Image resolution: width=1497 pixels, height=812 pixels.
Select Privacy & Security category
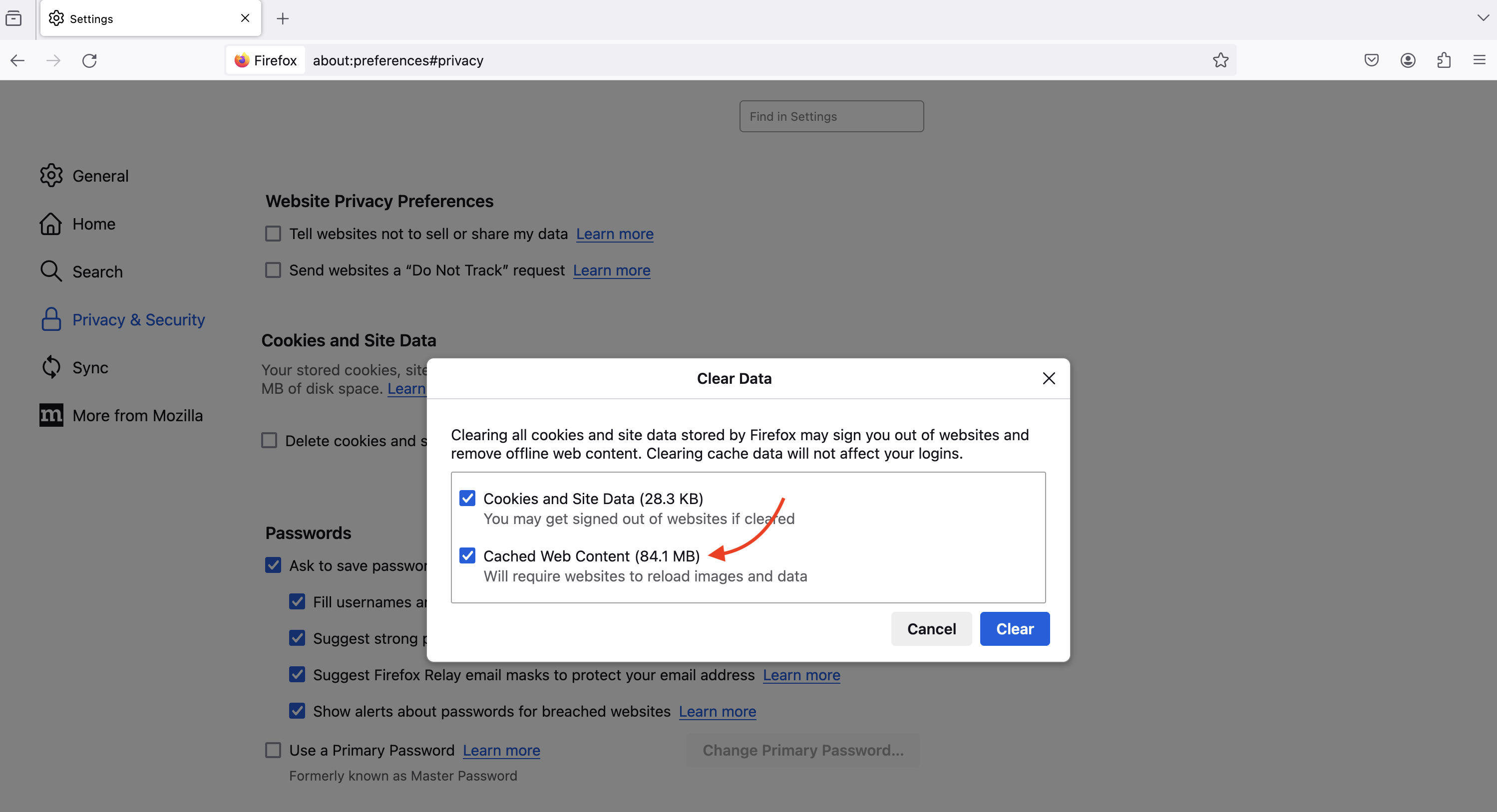coord(123,319)
